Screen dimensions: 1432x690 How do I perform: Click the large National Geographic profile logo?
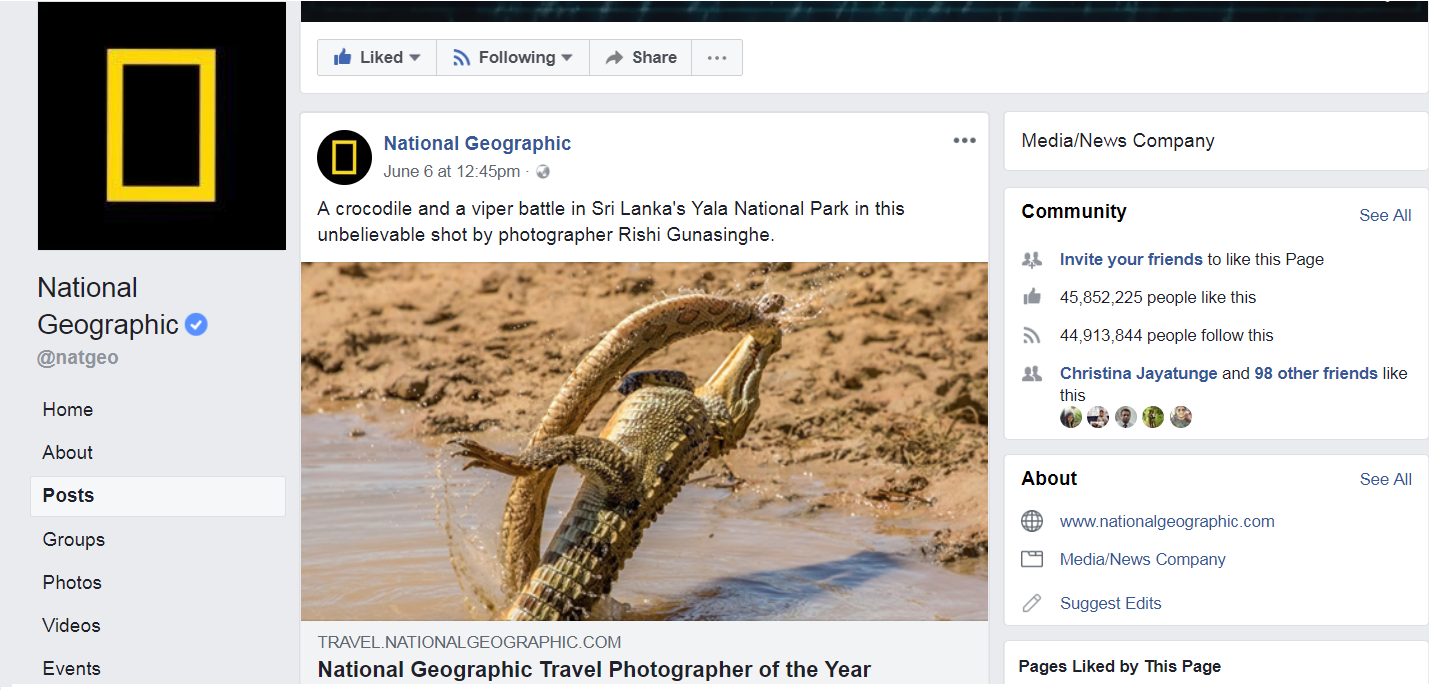pyautogui.click(x=162, y=126)
